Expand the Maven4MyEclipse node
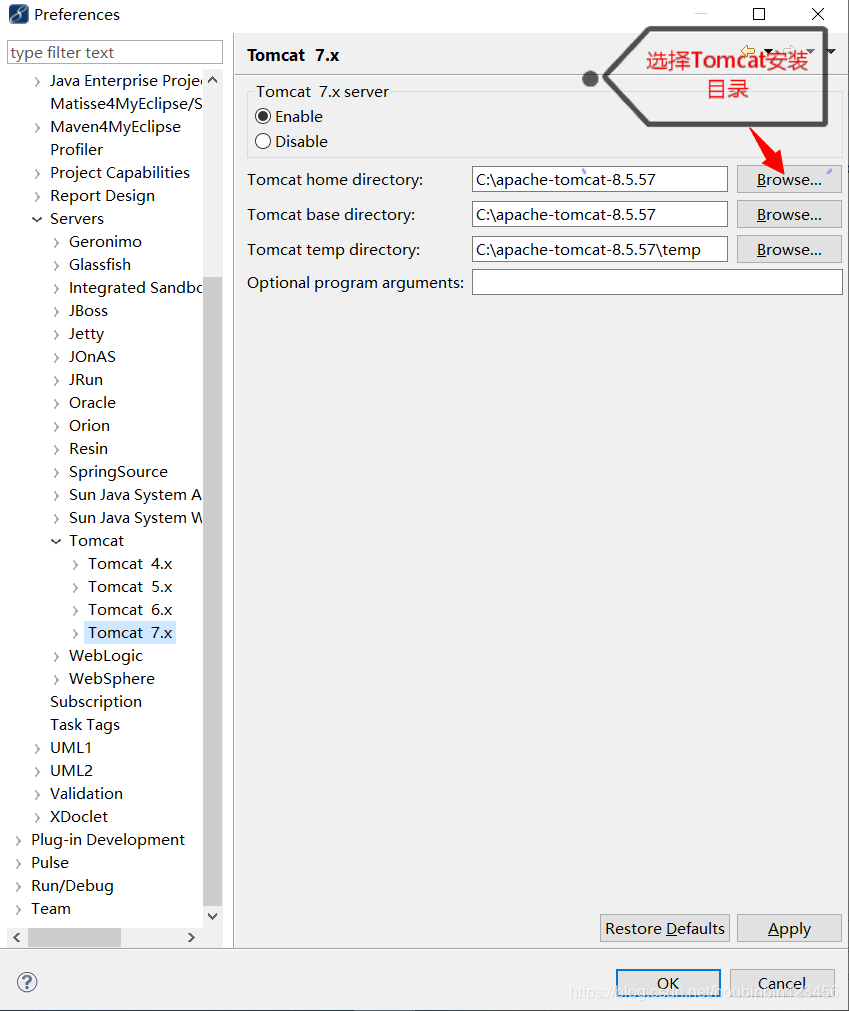This screenshot has width=849, height=1011. coord(37,128)
